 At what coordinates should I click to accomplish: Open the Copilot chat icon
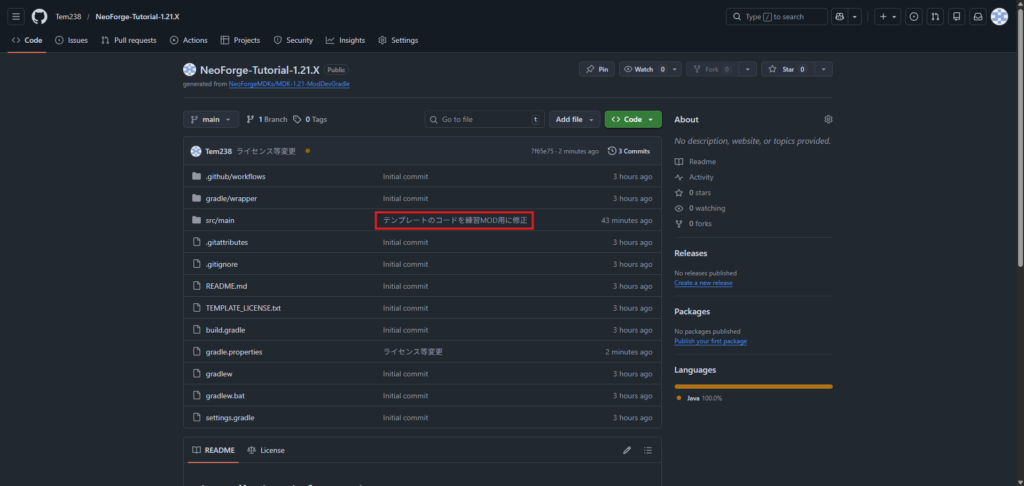tap(840, 17)
